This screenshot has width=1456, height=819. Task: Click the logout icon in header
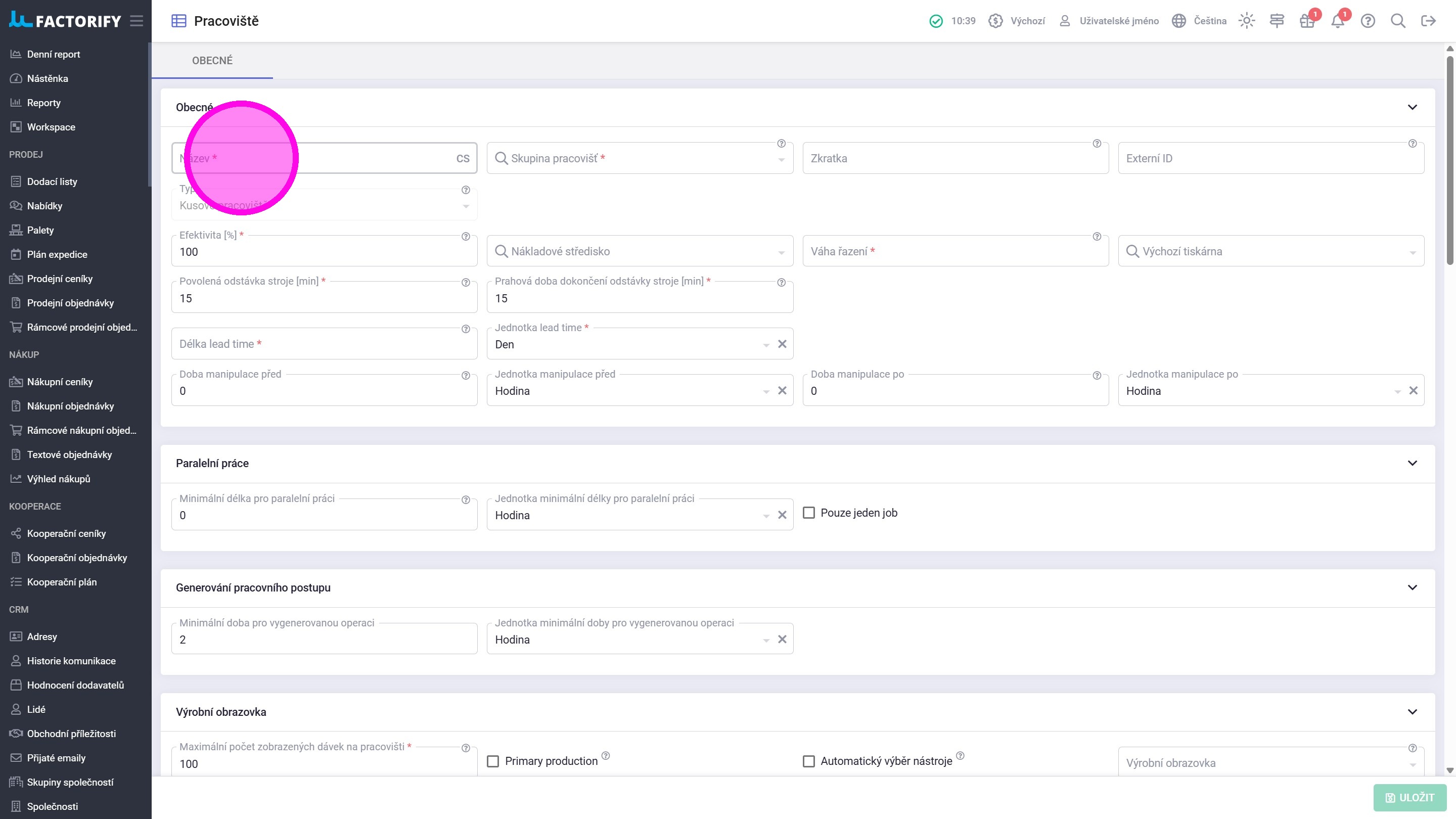1428,21
